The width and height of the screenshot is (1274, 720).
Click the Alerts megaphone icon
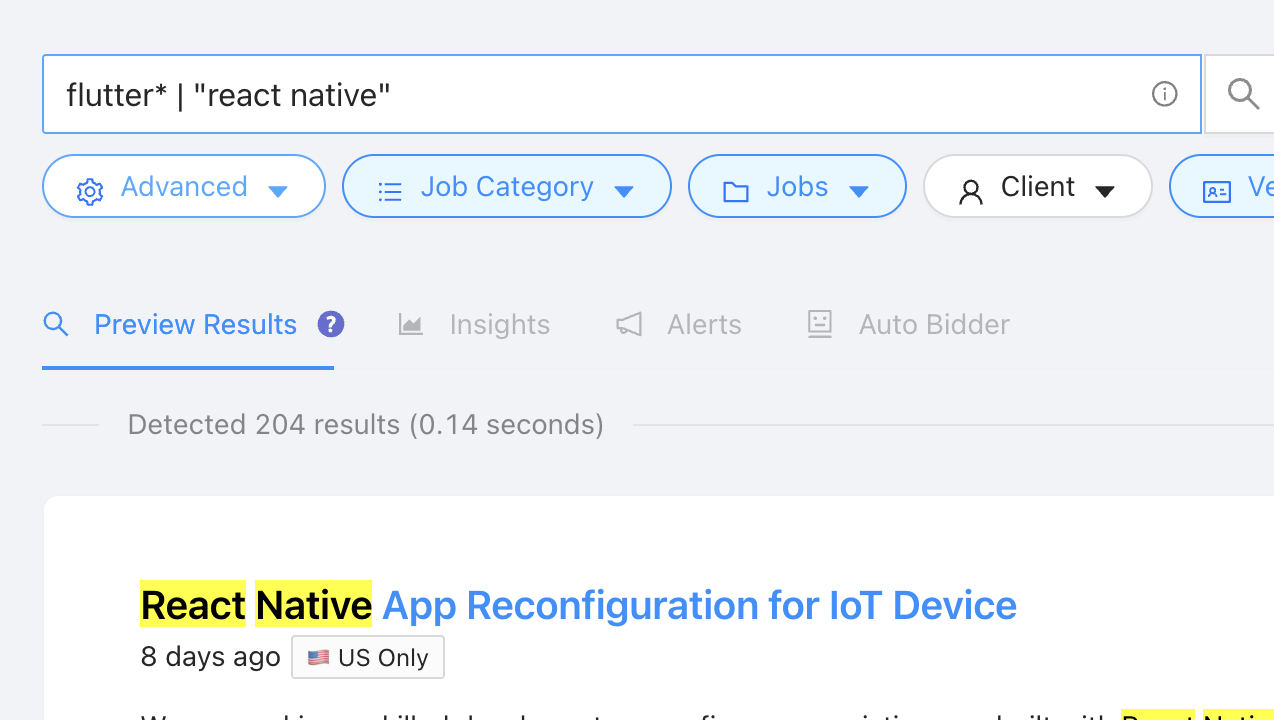[x=629, y=324]
